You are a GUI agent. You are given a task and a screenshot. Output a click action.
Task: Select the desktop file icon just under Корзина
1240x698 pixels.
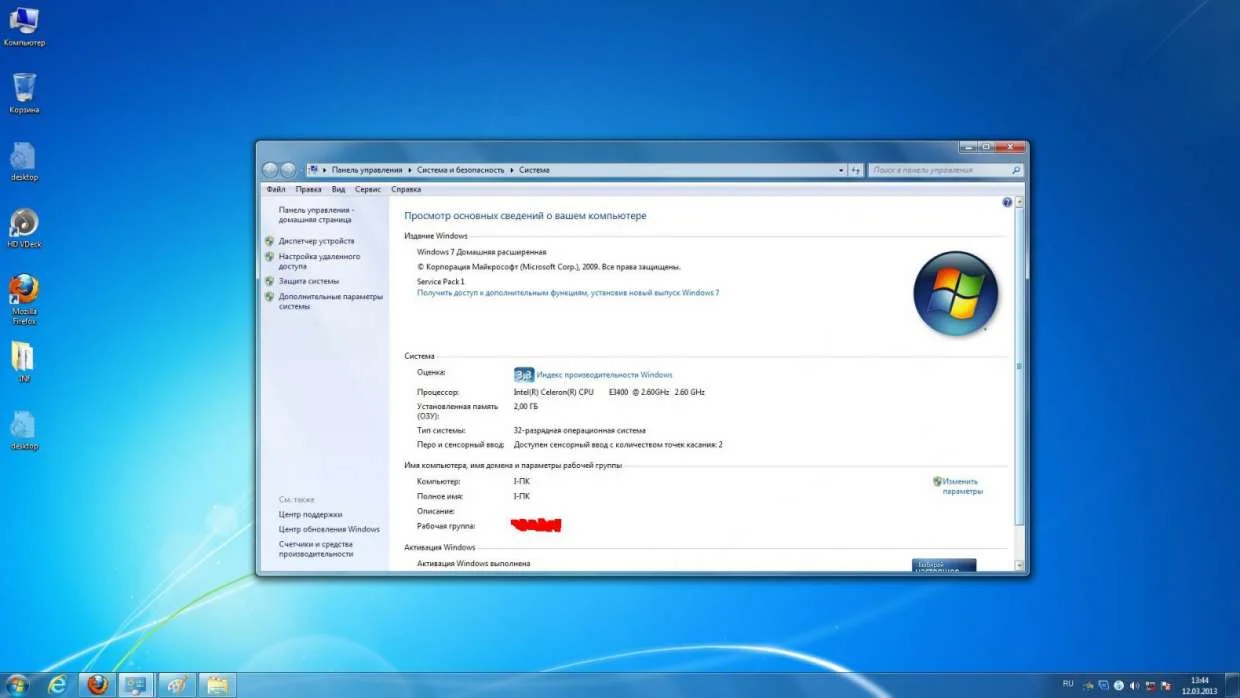pyautogui.click(x=24, y=161)
